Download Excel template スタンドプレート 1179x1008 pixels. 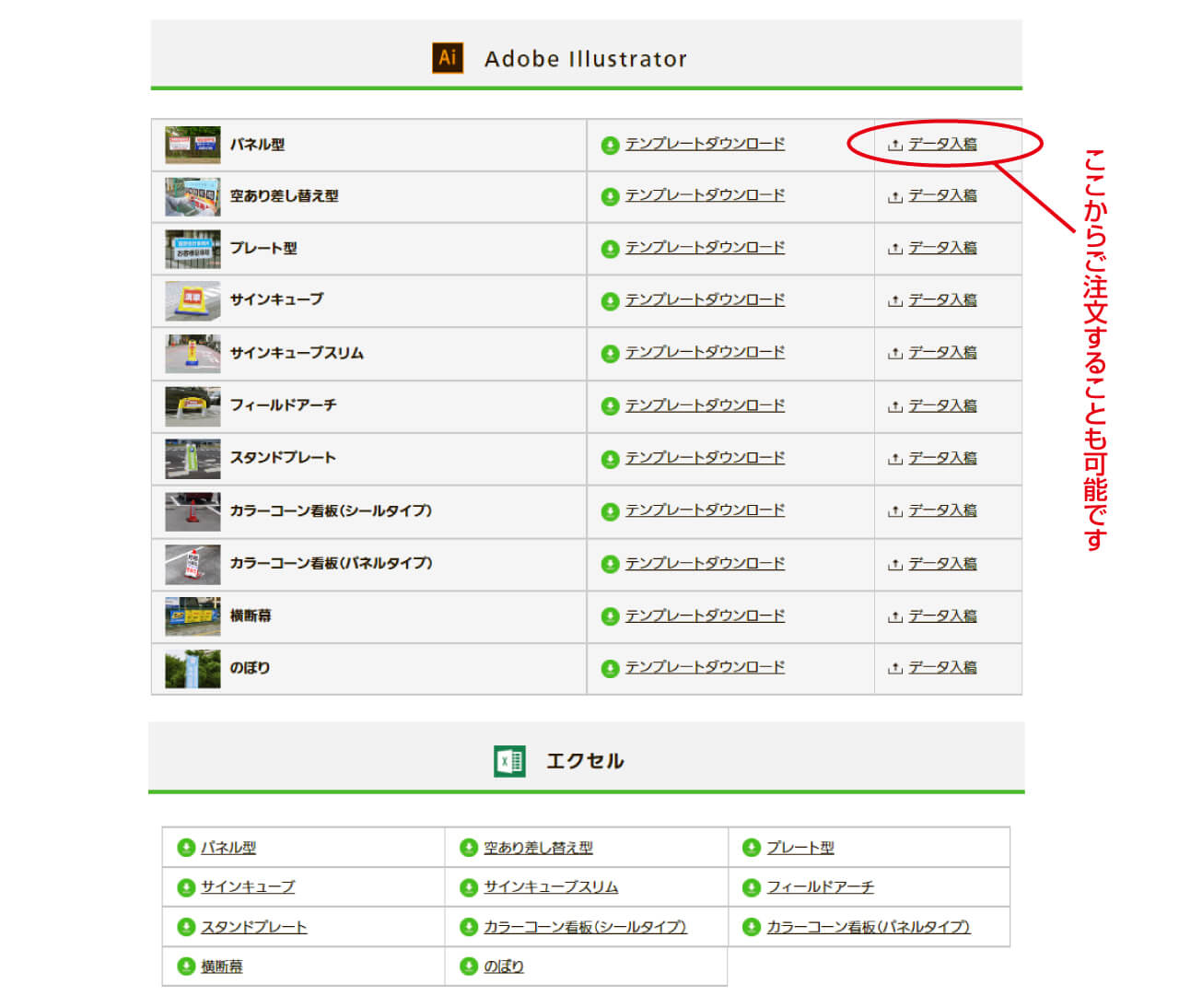pyautogui.click(x=254, y=927)
